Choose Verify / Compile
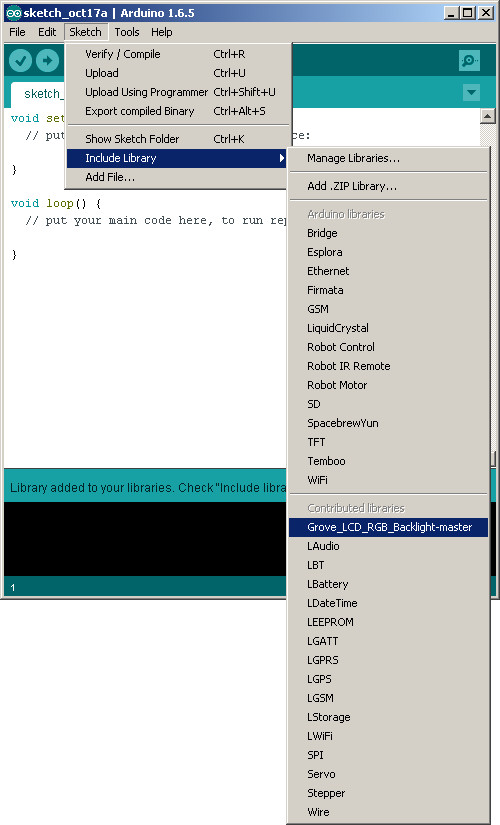 pos(178,54)
